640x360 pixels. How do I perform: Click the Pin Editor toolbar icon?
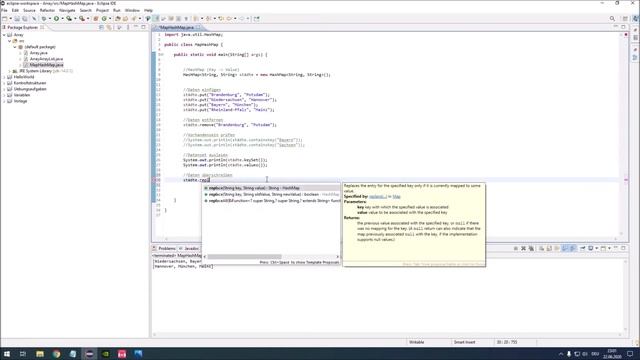coord(256,18)
